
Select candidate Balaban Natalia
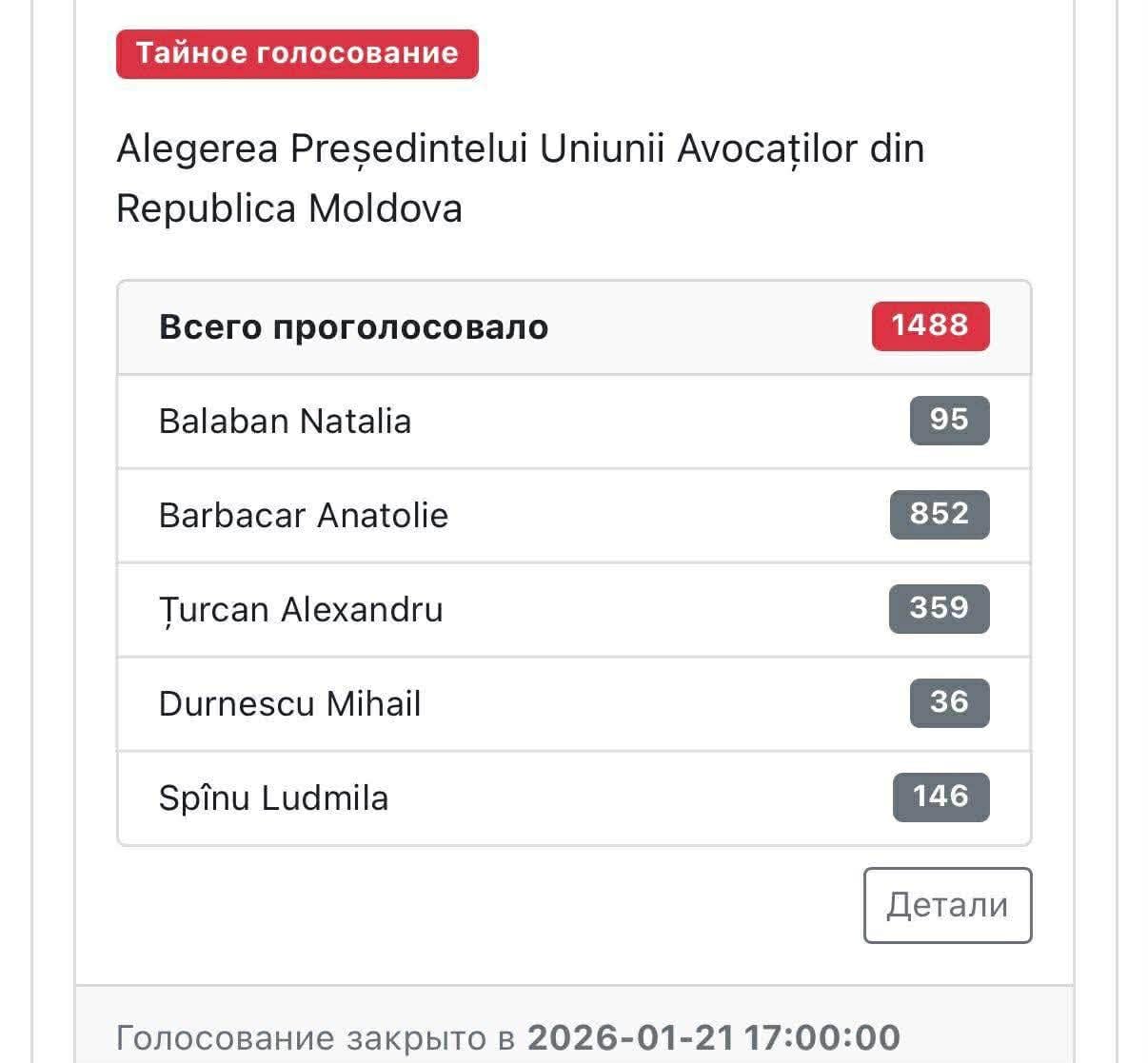tap(285, 421)
